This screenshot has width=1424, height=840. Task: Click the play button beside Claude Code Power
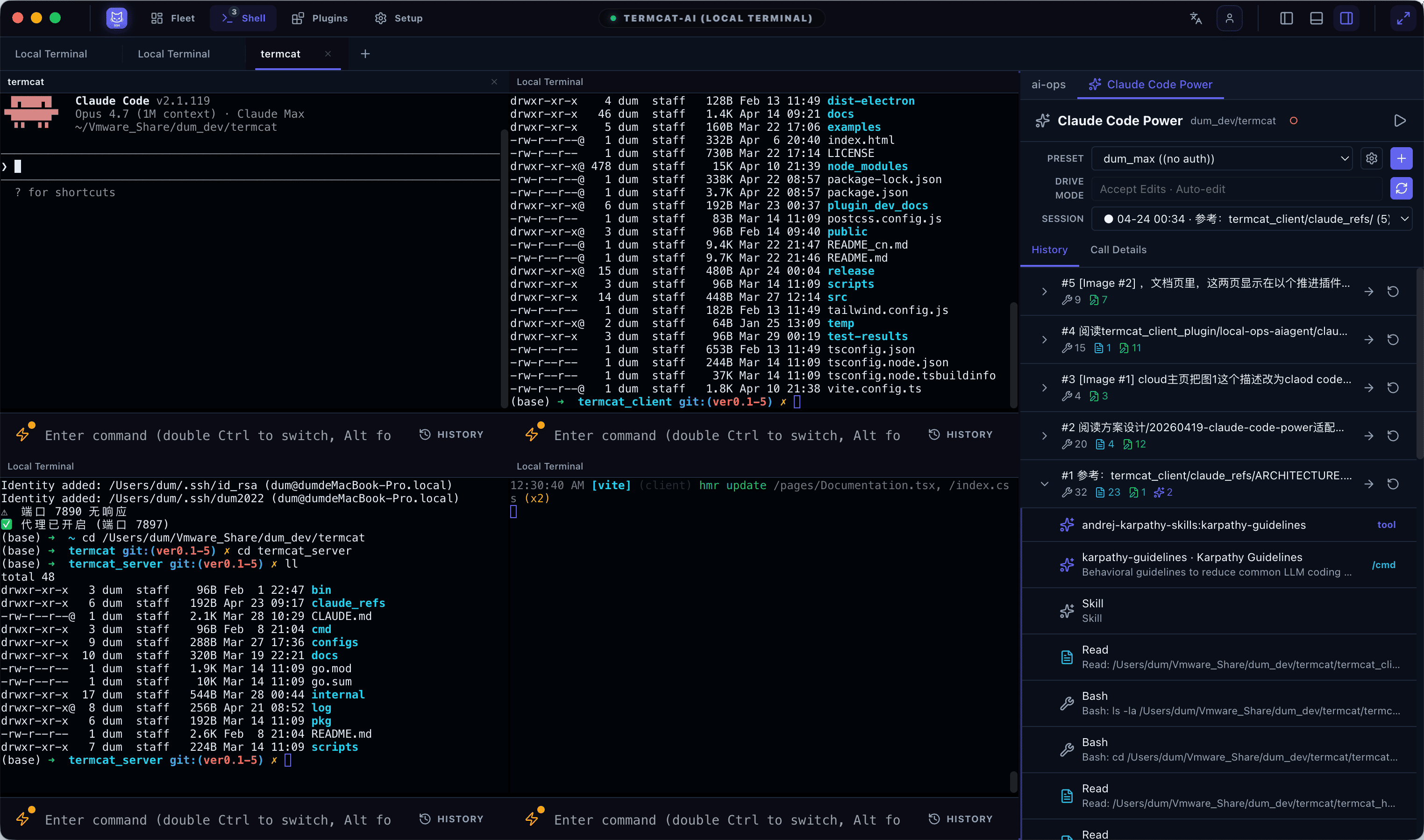pos(1400,121)
